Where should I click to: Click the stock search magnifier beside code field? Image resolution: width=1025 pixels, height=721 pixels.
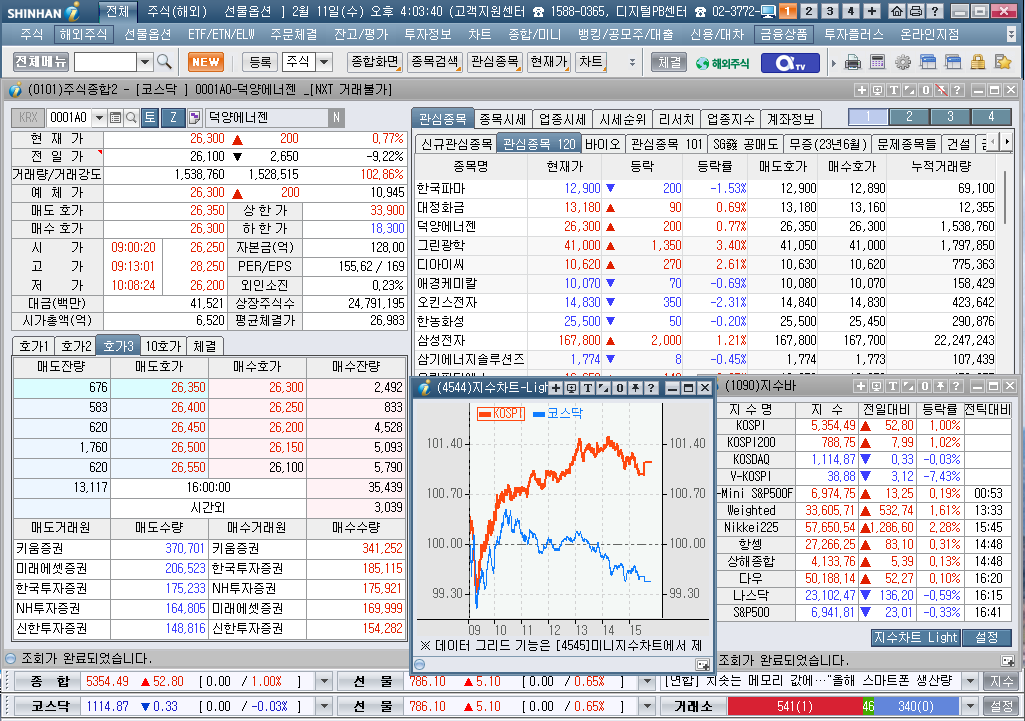[x=131, y=118]
